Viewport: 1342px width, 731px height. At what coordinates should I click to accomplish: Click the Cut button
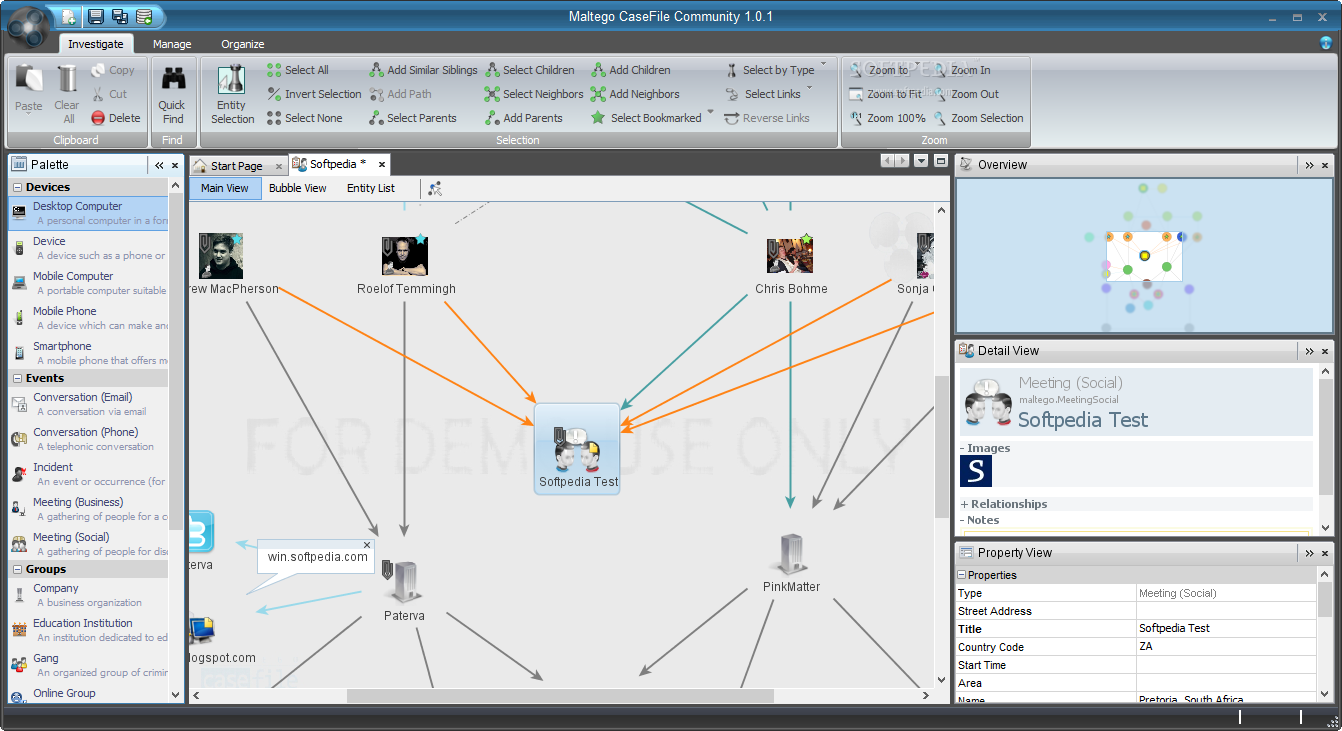109,94
